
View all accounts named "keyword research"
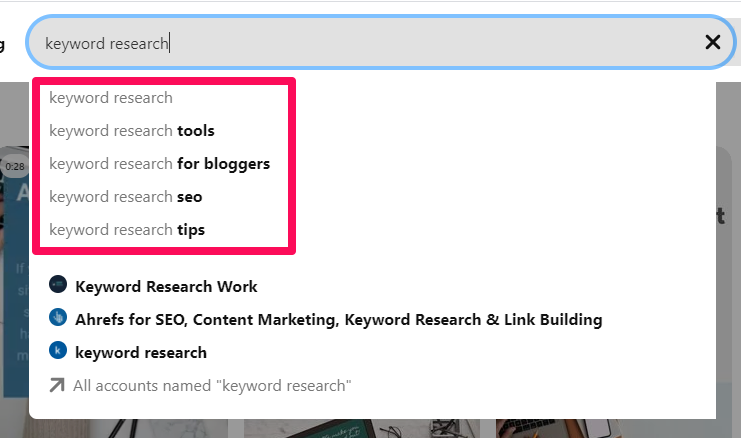pyautogui.click(x=212, y=386)
